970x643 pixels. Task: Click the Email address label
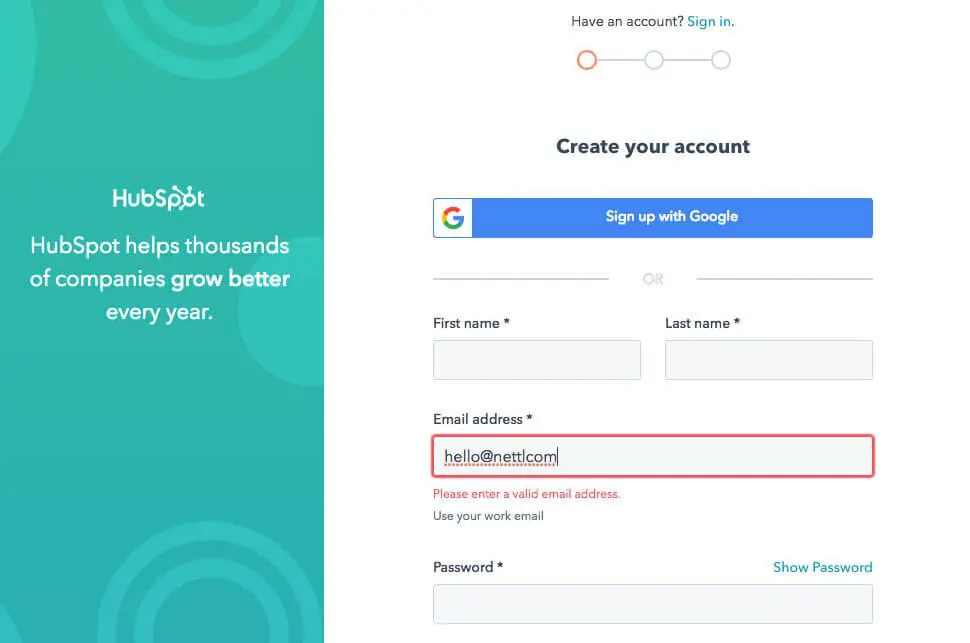(x=482, y=419)
